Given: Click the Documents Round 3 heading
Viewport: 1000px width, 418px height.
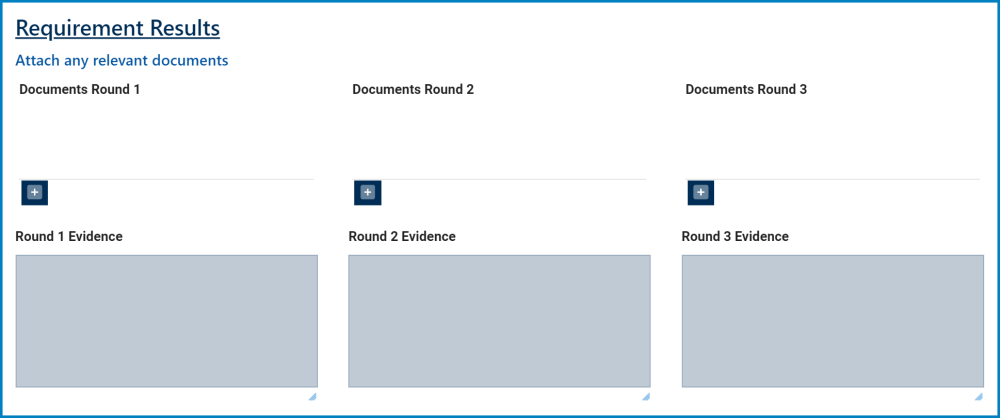Looking at the screenshot, I should [746, 90].
